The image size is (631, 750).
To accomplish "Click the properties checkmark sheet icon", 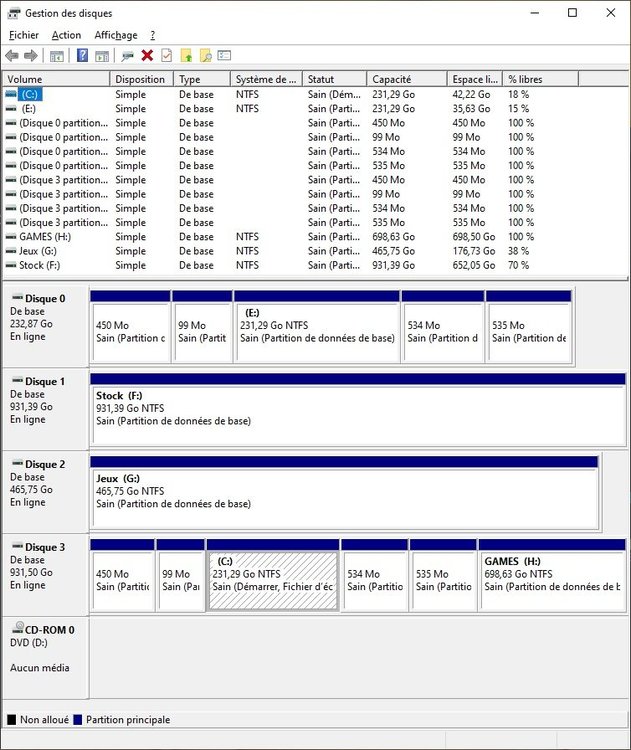I will click(x=166, y=55).
